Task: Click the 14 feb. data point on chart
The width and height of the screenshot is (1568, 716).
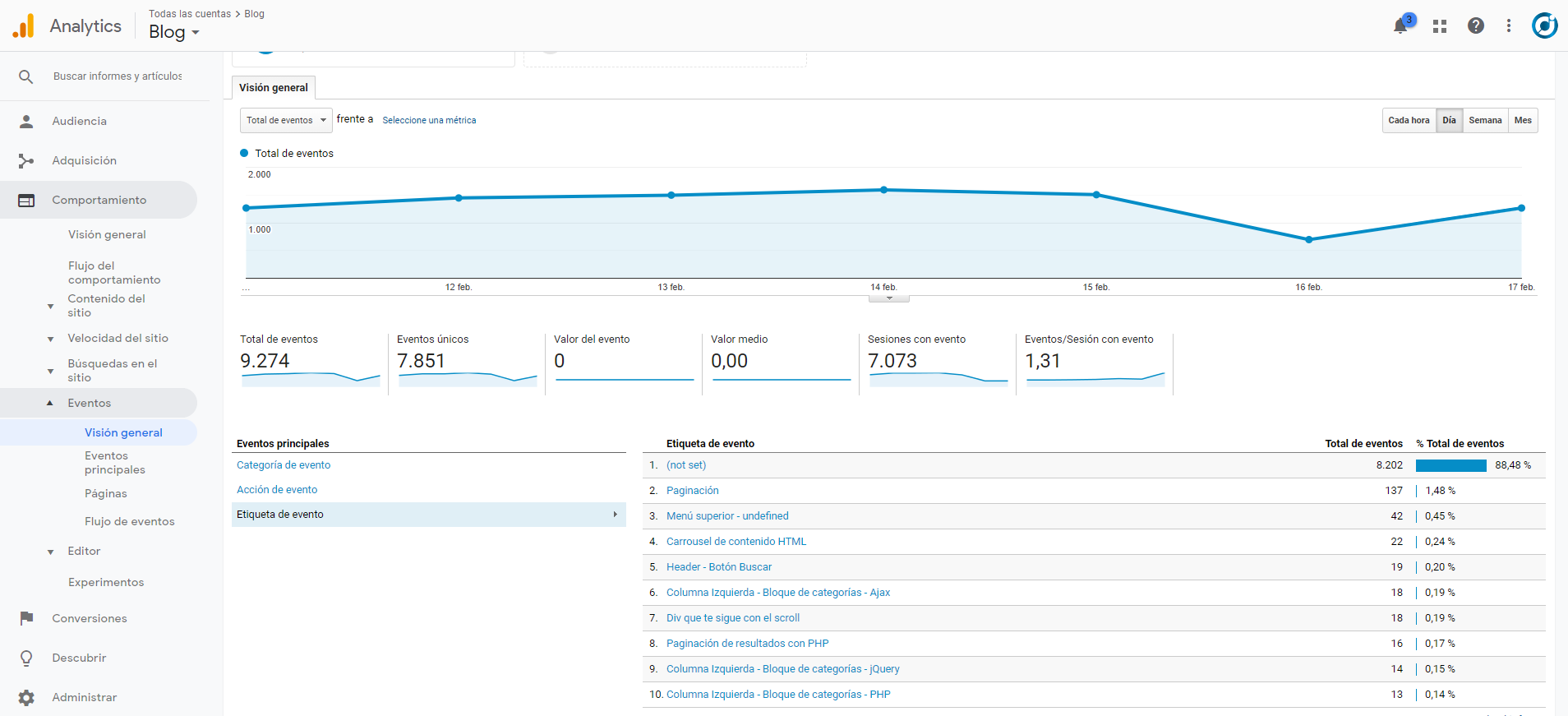Action: click(x=884, y=190)
